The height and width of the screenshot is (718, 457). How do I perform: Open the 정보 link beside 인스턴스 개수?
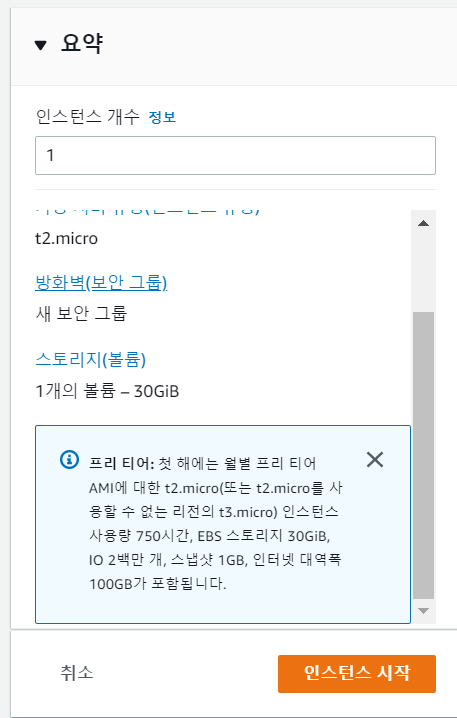[x=162, y=117]
